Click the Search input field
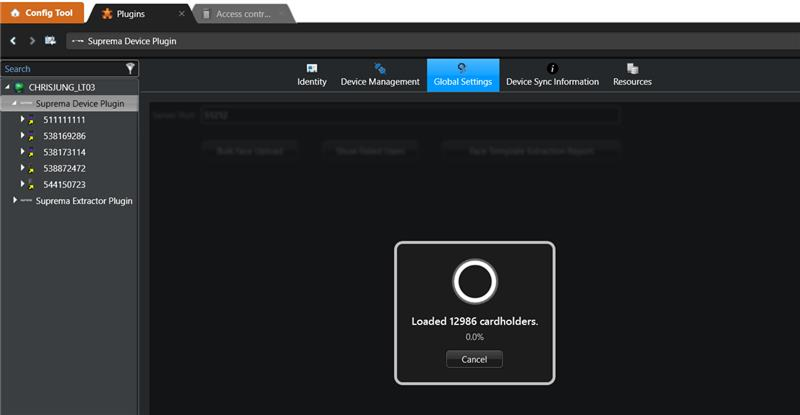Screen dimensions: 800x415 click(x=60, y=69)
